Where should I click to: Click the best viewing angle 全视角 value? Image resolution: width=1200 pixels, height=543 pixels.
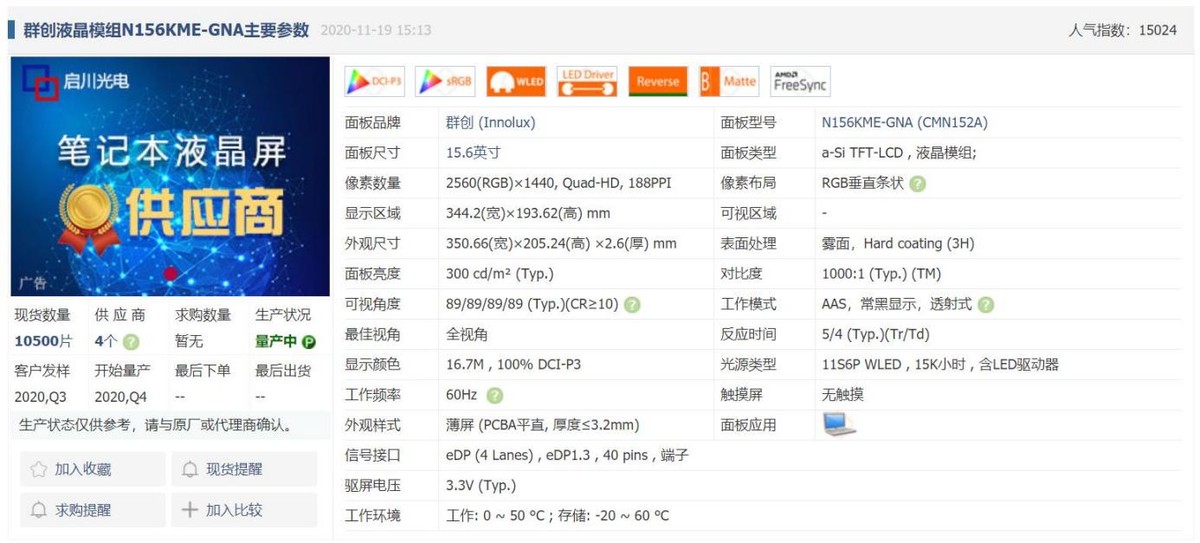(x=466, y=335)
